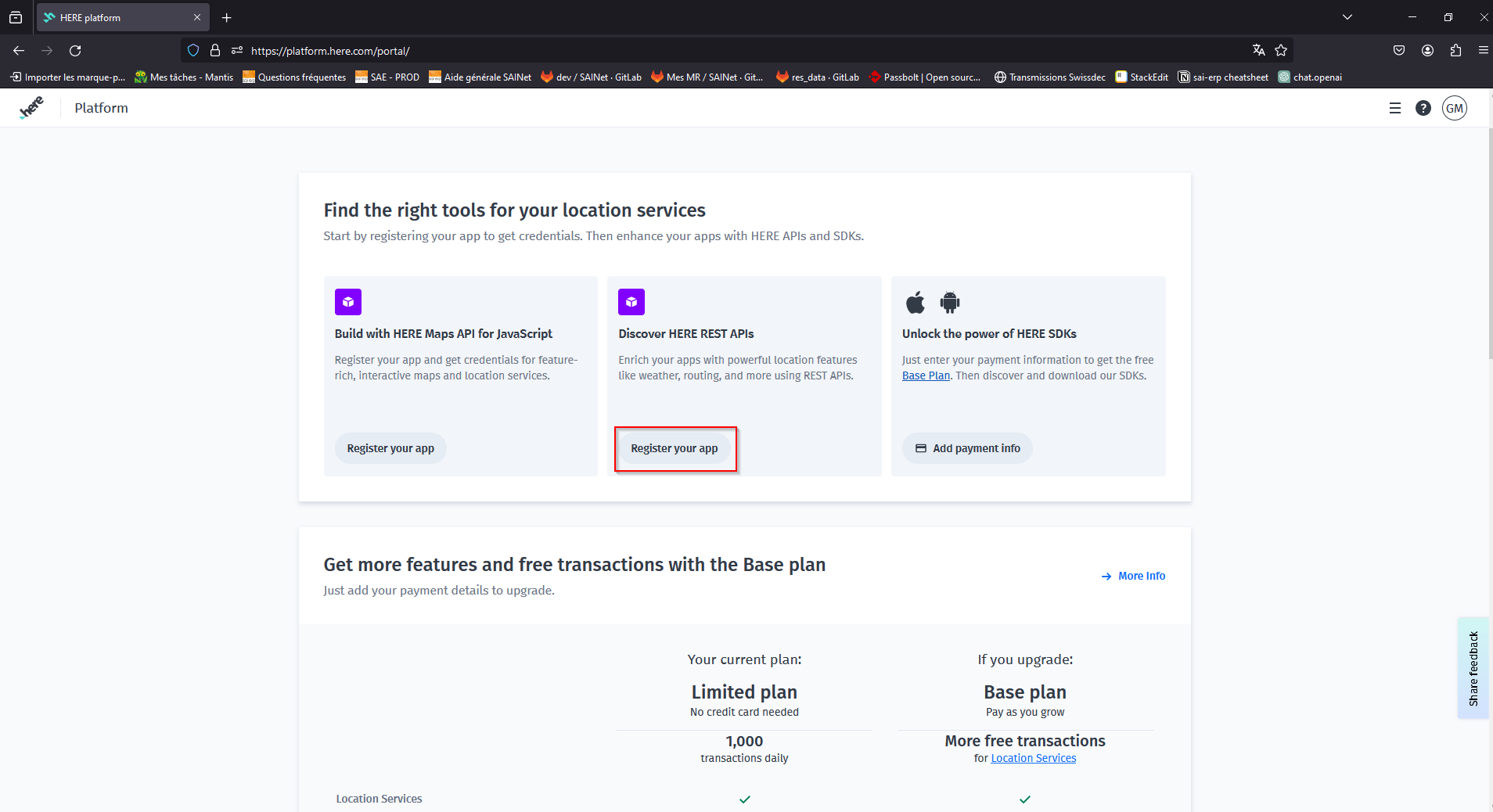Go back with the browser back arrow

[x=19, y=51]
